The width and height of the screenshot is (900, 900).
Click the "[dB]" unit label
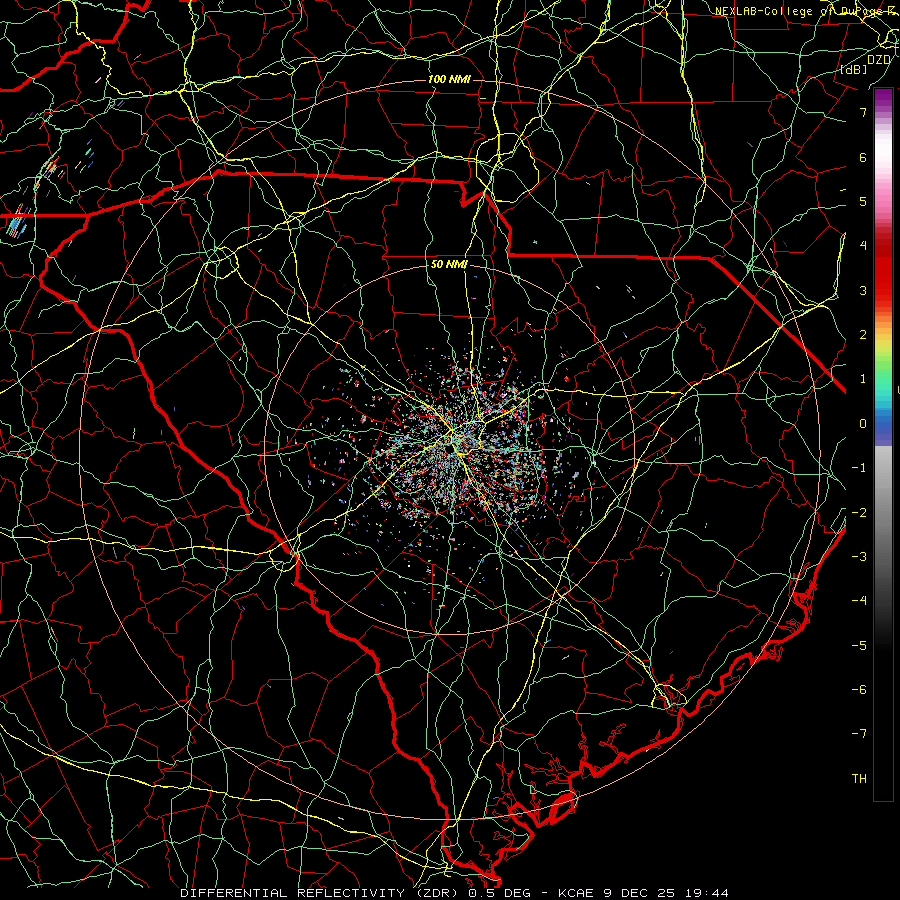coord(854,69)
